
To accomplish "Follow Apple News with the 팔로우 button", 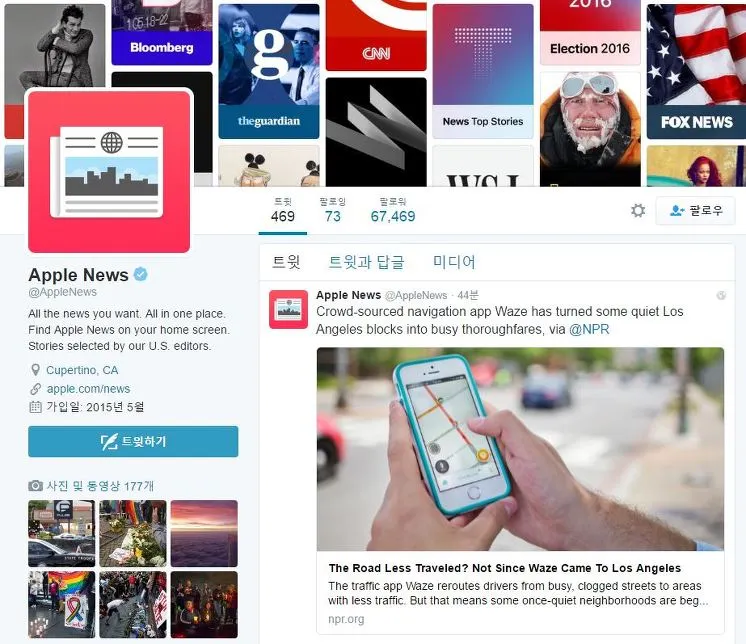I will (696, 210).
